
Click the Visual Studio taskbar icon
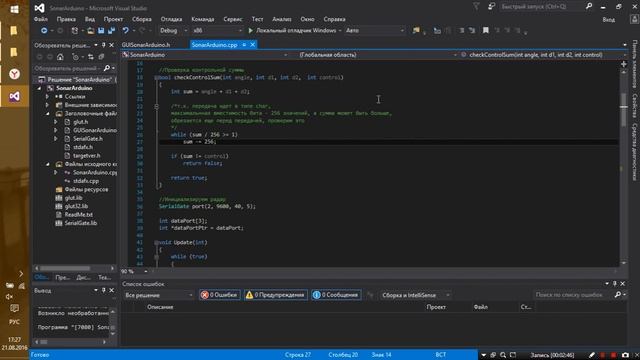(x=14, y=96)
